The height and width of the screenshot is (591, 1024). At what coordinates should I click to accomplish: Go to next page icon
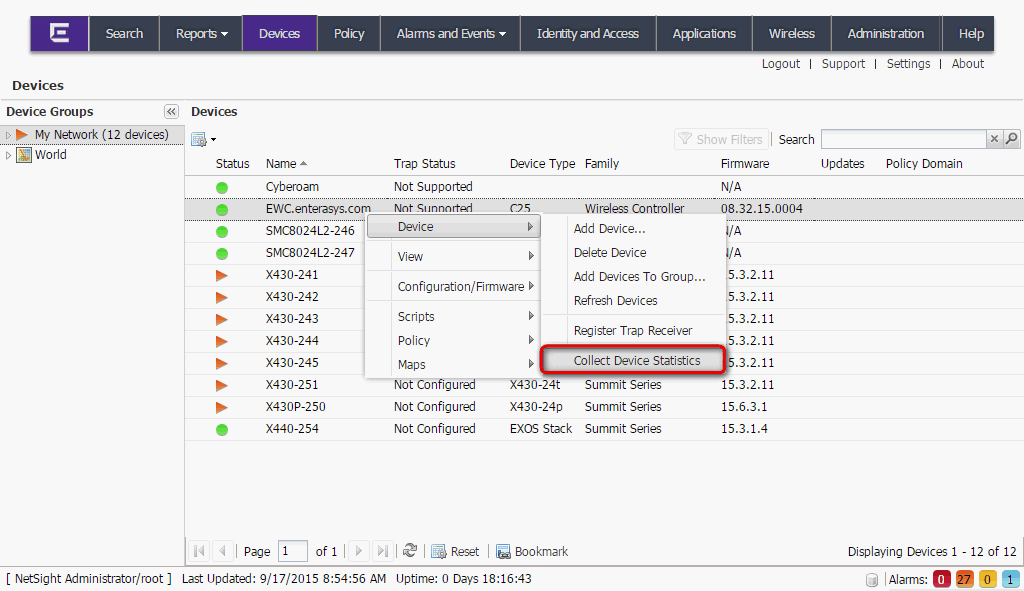coord(359,551)
